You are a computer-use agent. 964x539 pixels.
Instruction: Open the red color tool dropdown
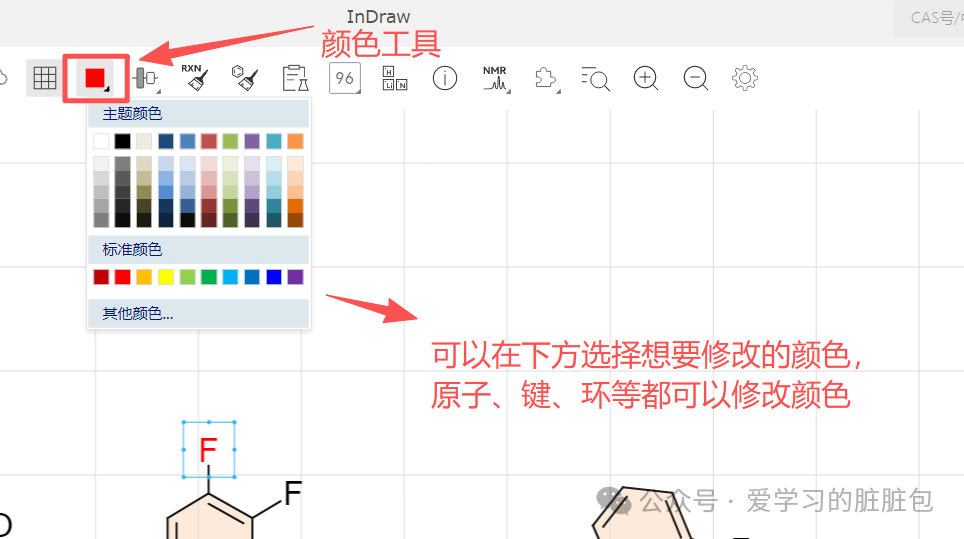(x=96, y=78)
